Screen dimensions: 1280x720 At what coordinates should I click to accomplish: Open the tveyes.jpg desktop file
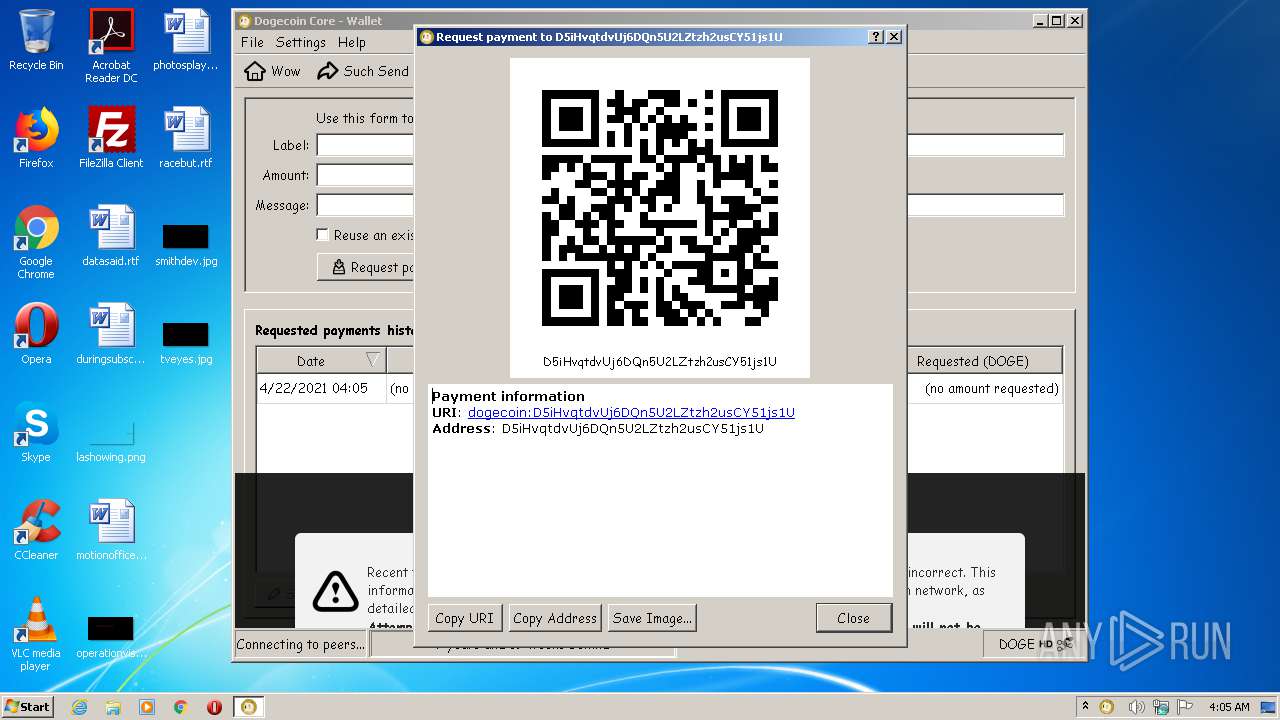(186, 343)
